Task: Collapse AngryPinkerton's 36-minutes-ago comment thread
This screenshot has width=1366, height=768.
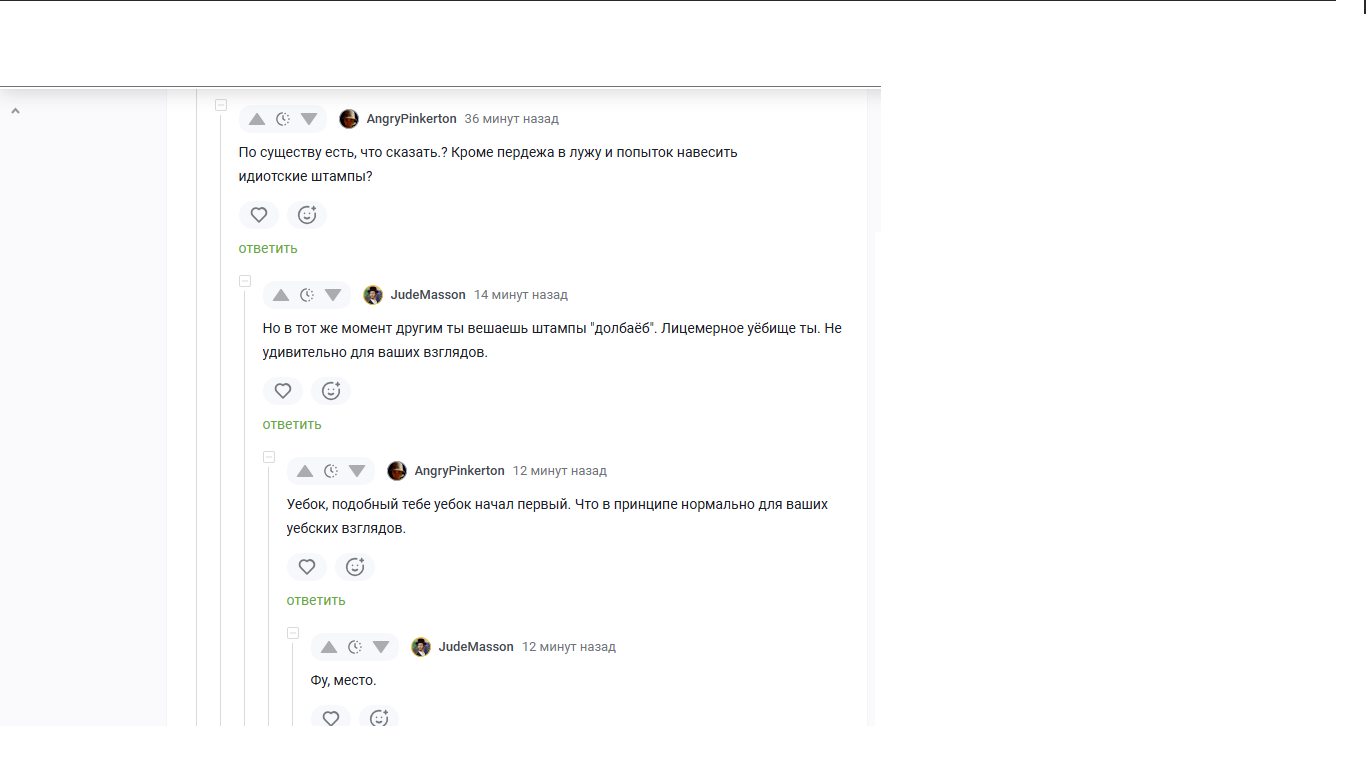Action: (x=221, y=105)
